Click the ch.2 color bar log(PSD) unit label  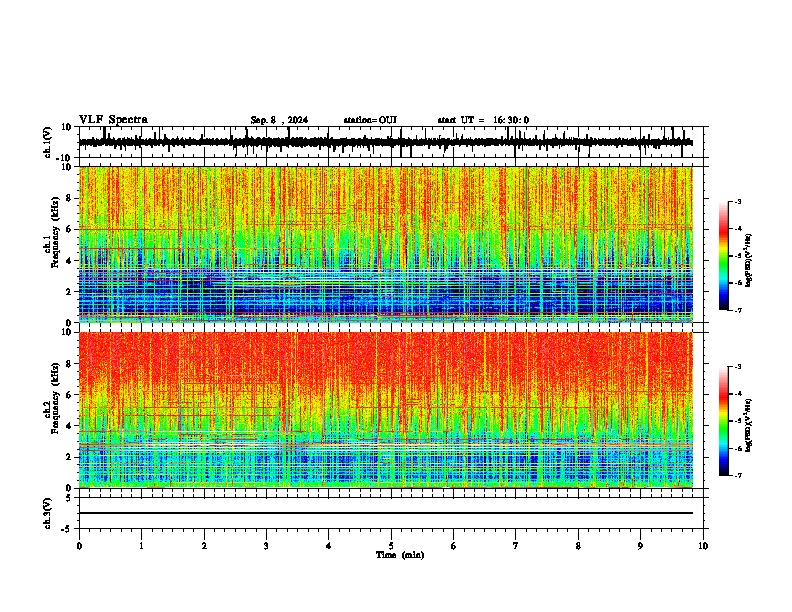tap(749, 426)
